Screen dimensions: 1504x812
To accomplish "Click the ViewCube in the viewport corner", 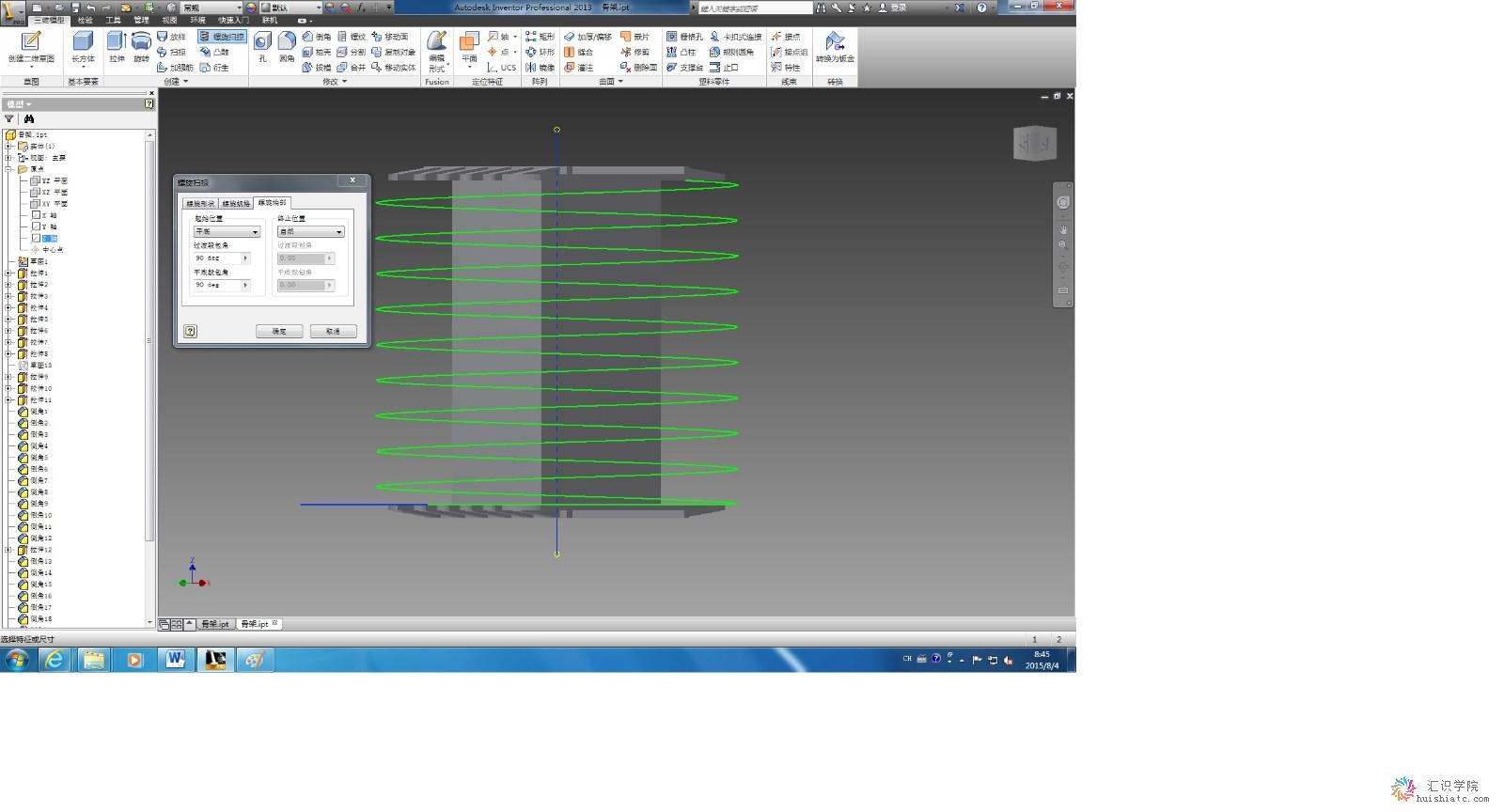I will coord(1035,143).
